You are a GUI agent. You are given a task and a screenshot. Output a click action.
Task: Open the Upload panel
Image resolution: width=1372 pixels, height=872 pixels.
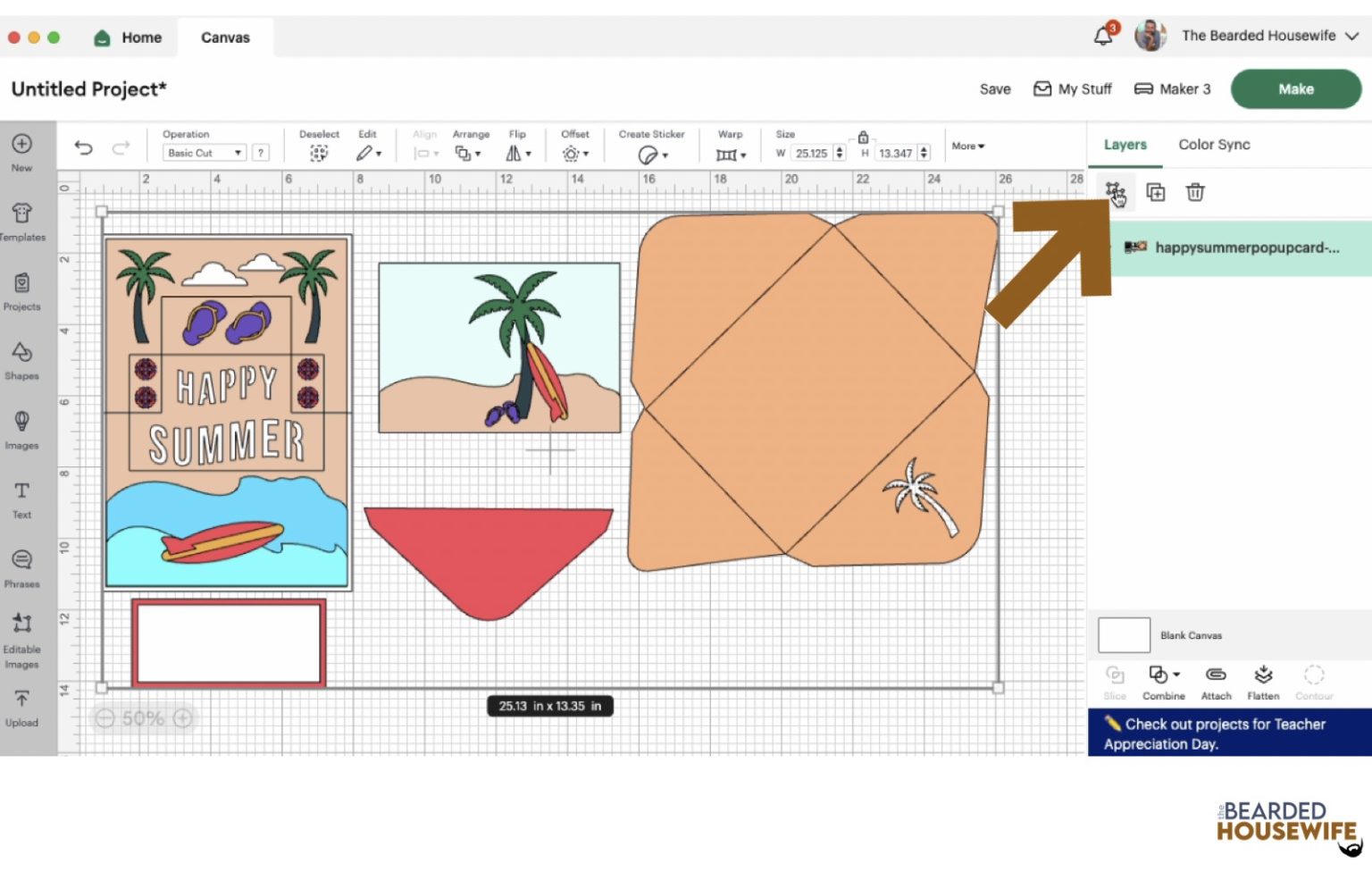[x=21, y=707]
